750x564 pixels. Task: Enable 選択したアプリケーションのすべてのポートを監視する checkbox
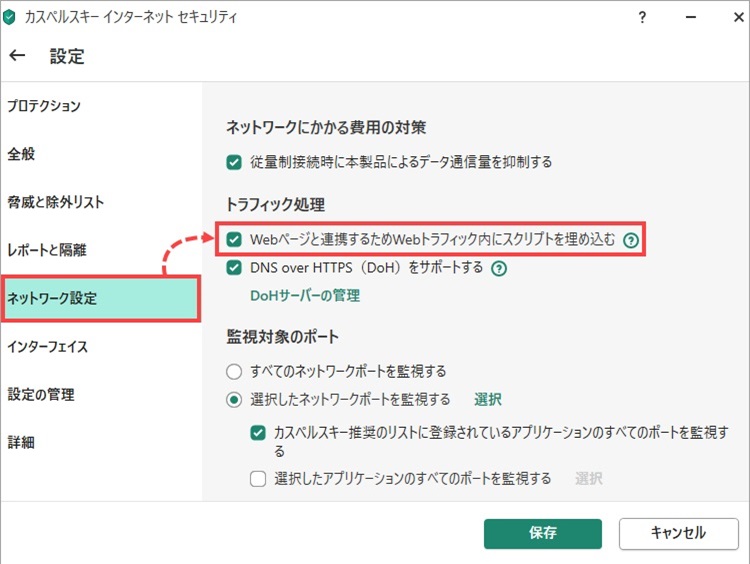pos(258,478)
